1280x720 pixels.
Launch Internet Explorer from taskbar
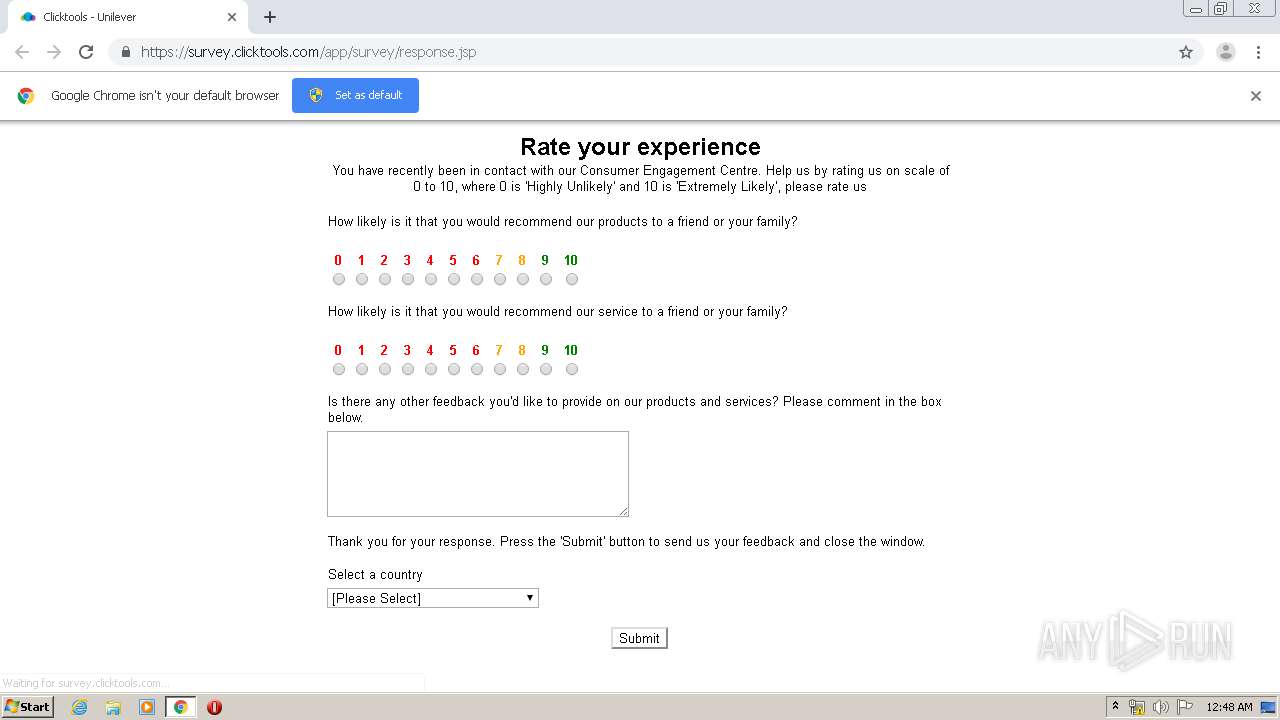click(x=79, y=707)
